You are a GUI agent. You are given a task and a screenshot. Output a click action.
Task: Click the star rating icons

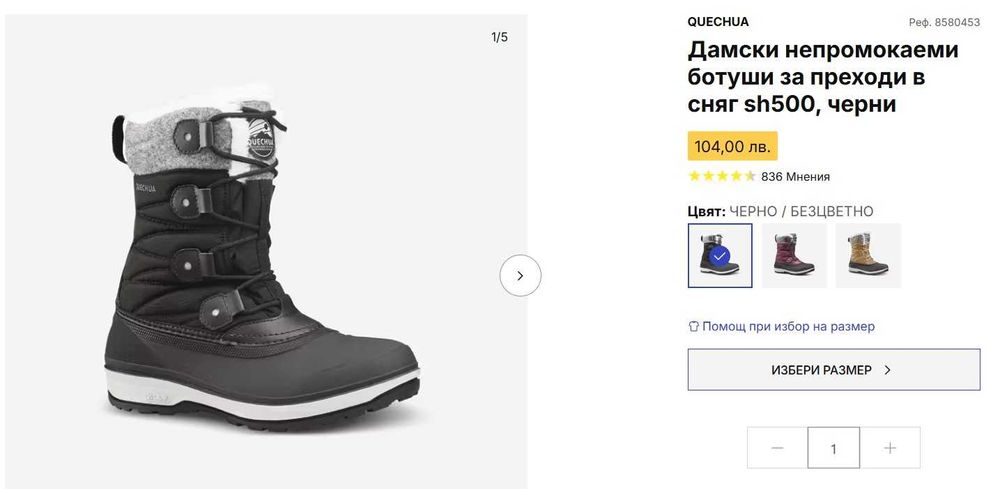pos(721,176)
